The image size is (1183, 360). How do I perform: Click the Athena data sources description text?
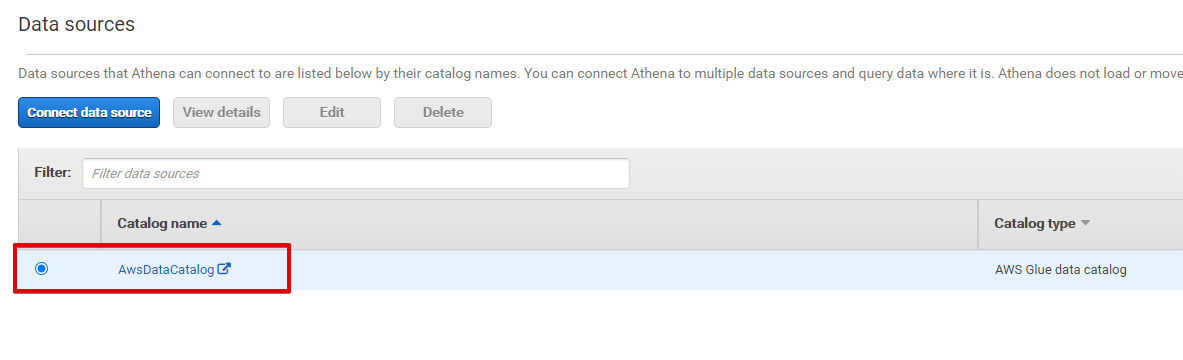tap(601, 74)
